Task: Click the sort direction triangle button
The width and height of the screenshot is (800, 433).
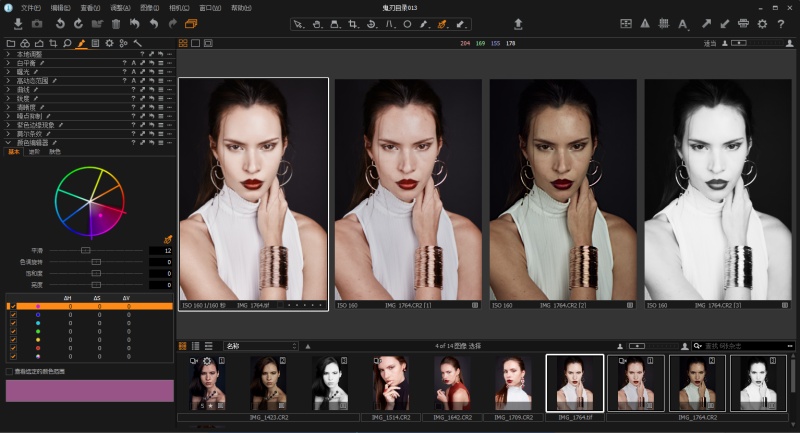Action: (308, 346)
